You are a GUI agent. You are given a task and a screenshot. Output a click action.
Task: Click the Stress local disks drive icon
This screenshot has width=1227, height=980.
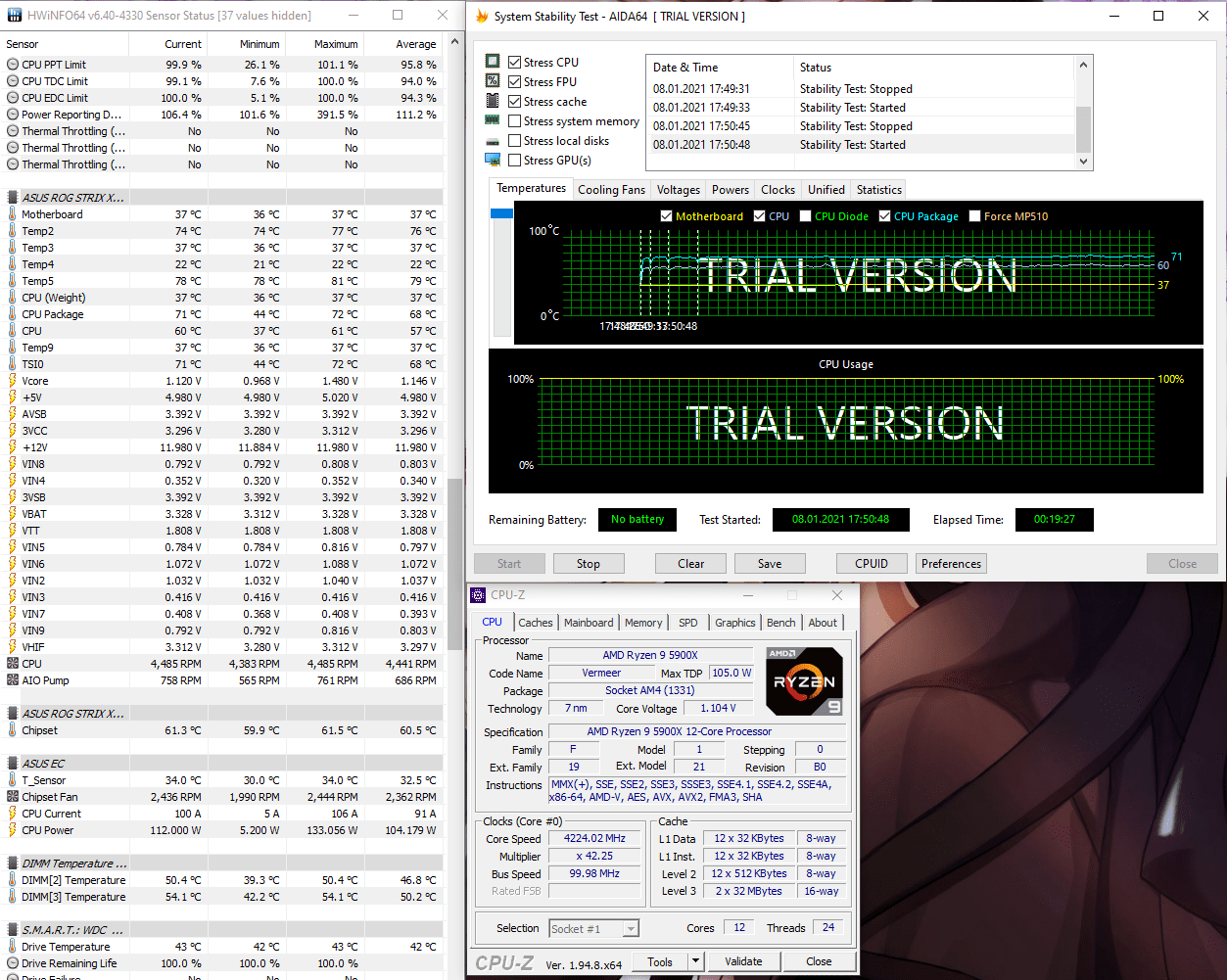pos(493,141)
